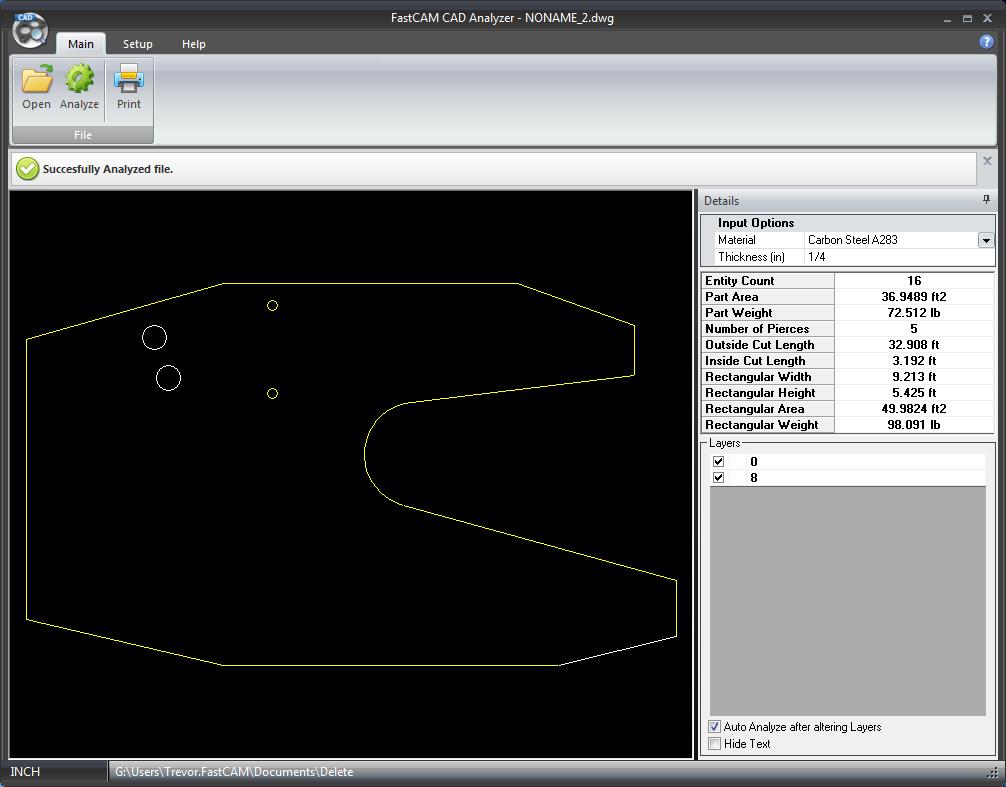Click the file path in status bar
The height and width of the screenshot is (787, 1006).
[234, 772]
